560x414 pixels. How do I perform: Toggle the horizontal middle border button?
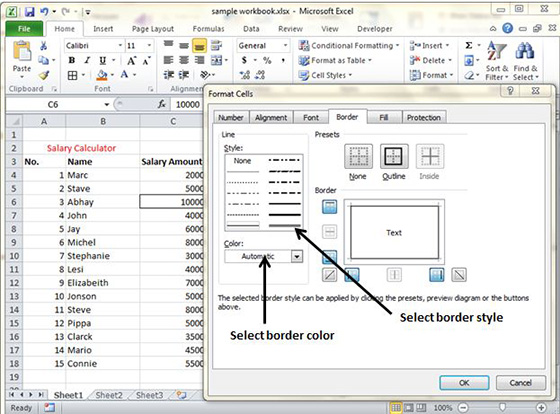point(329,231)
